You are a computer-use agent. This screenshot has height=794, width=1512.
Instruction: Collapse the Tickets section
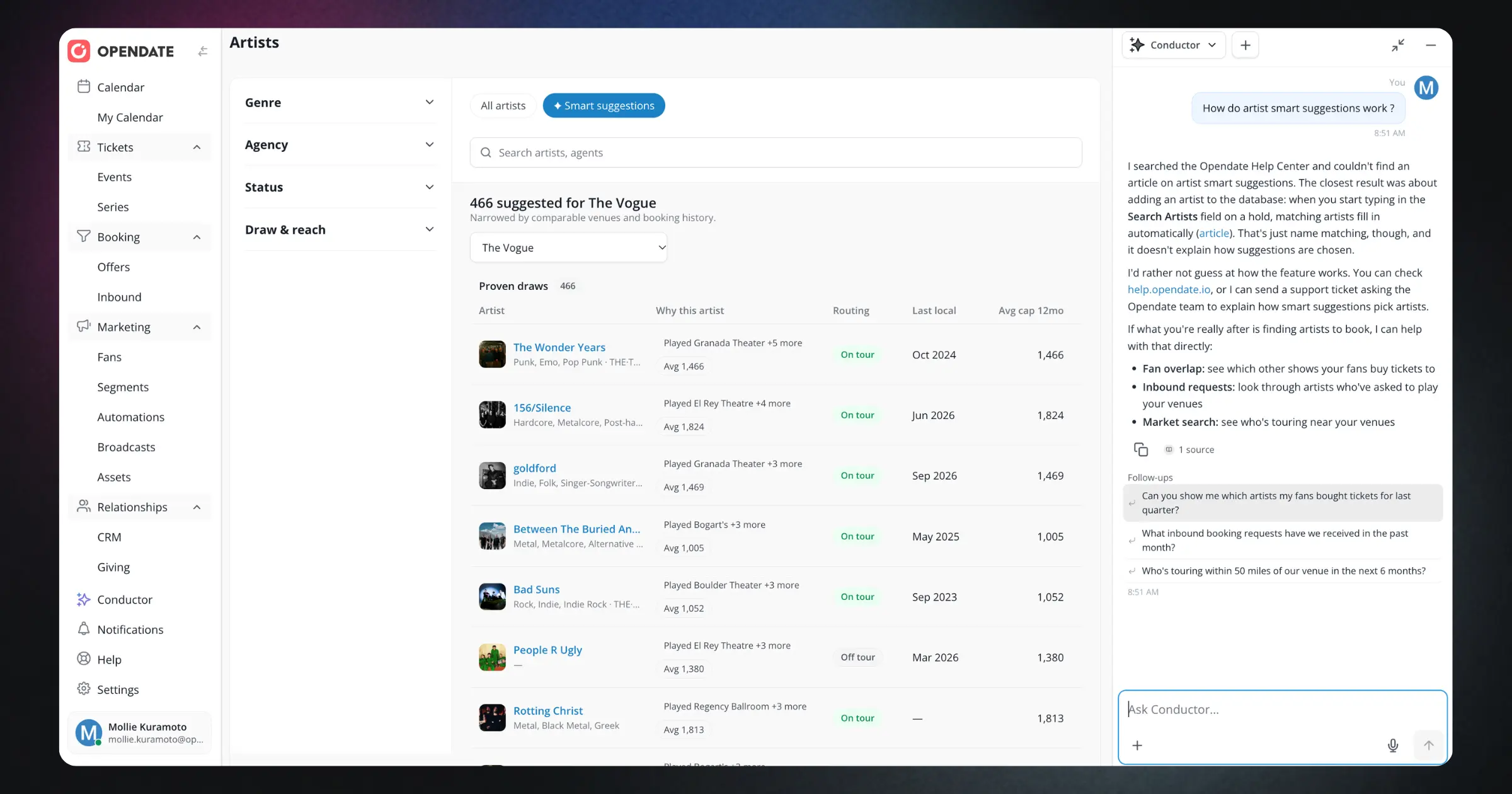pos(197,147)
